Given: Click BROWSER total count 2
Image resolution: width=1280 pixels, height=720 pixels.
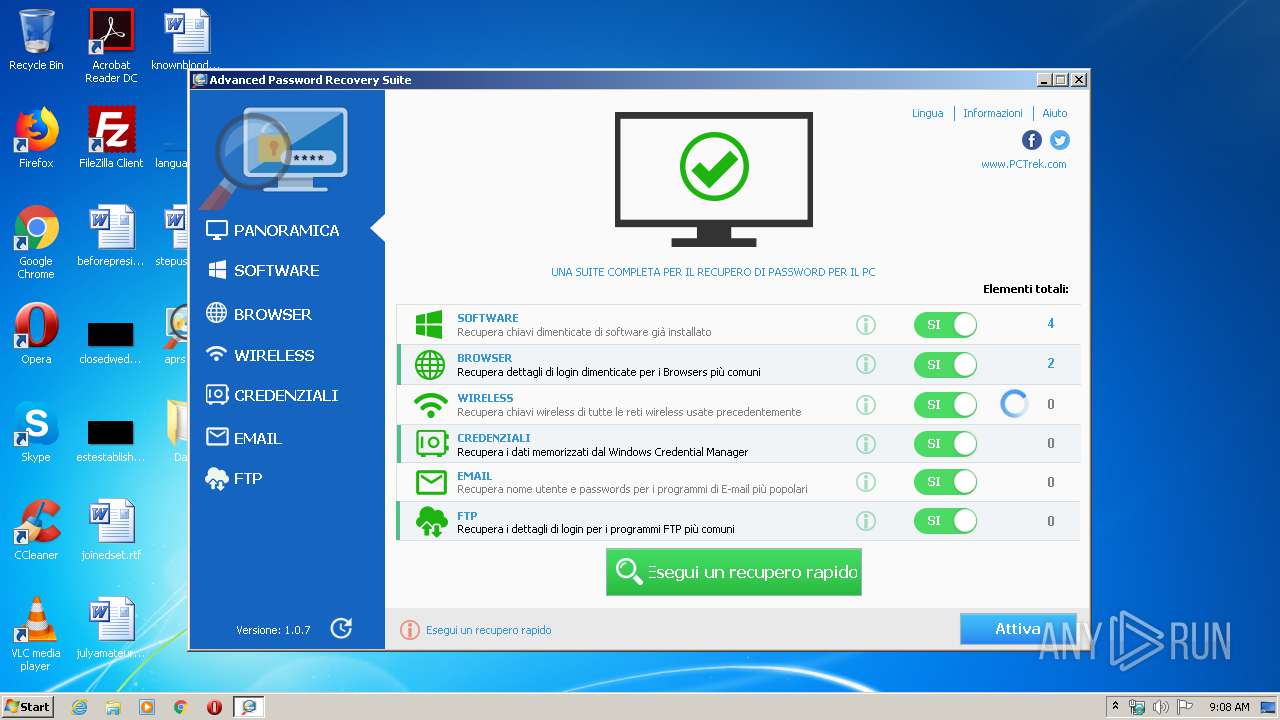Looking at the screenshot, I should [1051, 364].
